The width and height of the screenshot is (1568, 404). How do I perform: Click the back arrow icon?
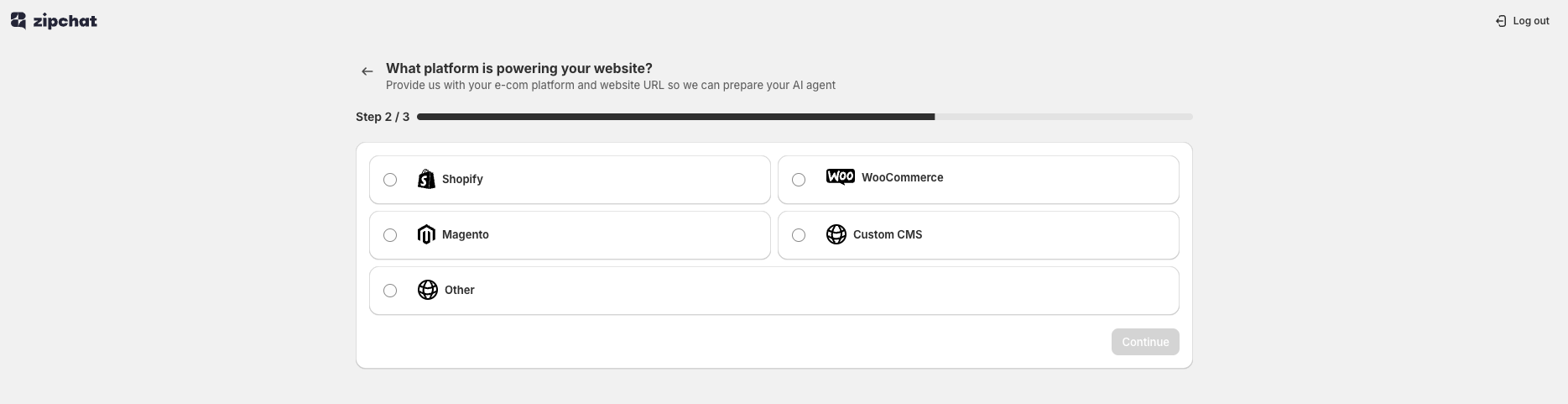[367, 71]
